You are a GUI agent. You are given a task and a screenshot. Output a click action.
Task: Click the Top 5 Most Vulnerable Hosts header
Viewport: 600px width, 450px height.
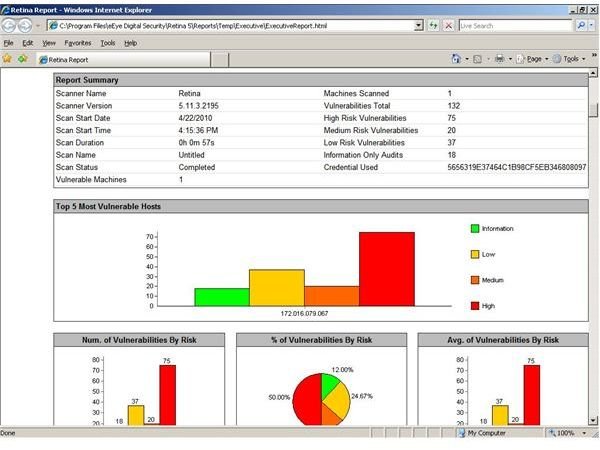coord(321,206)
